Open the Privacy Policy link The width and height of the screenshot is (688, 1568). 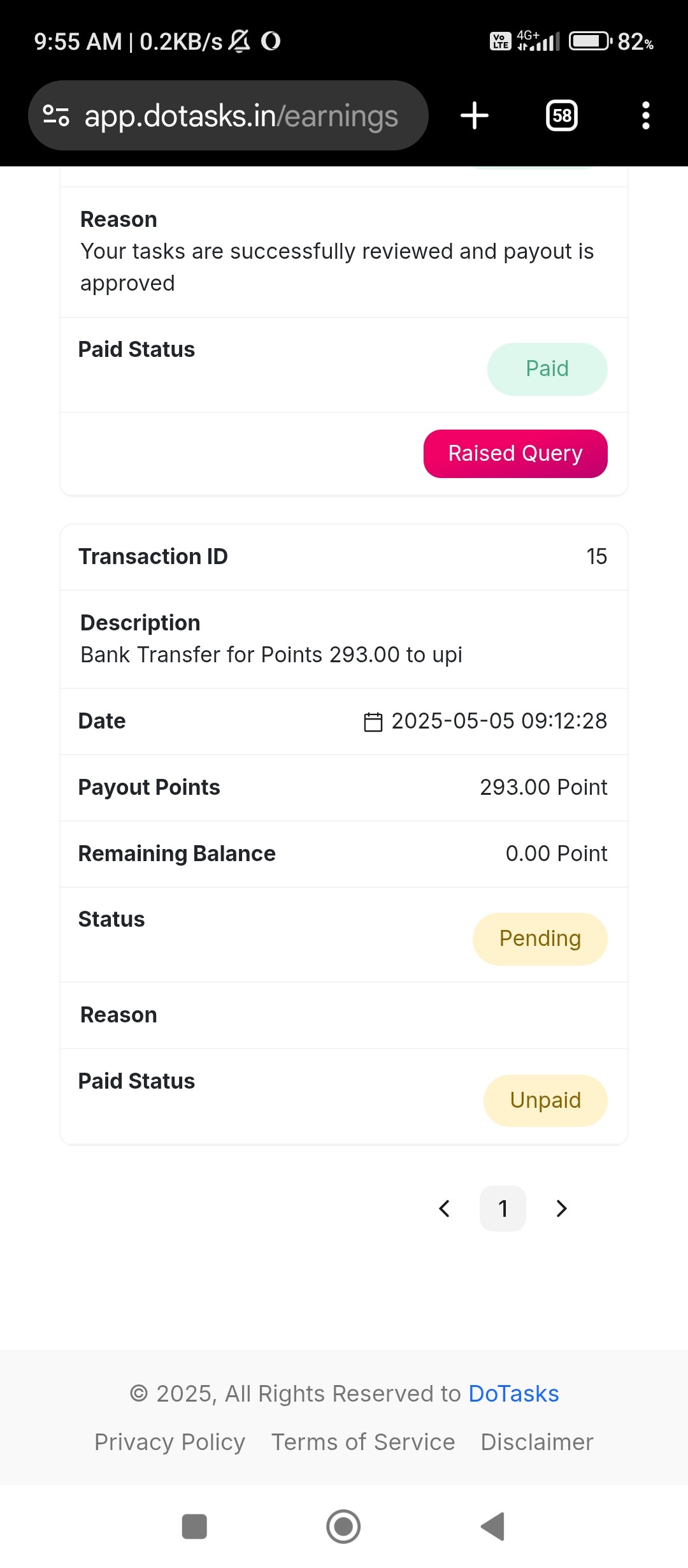(169, 1442)
